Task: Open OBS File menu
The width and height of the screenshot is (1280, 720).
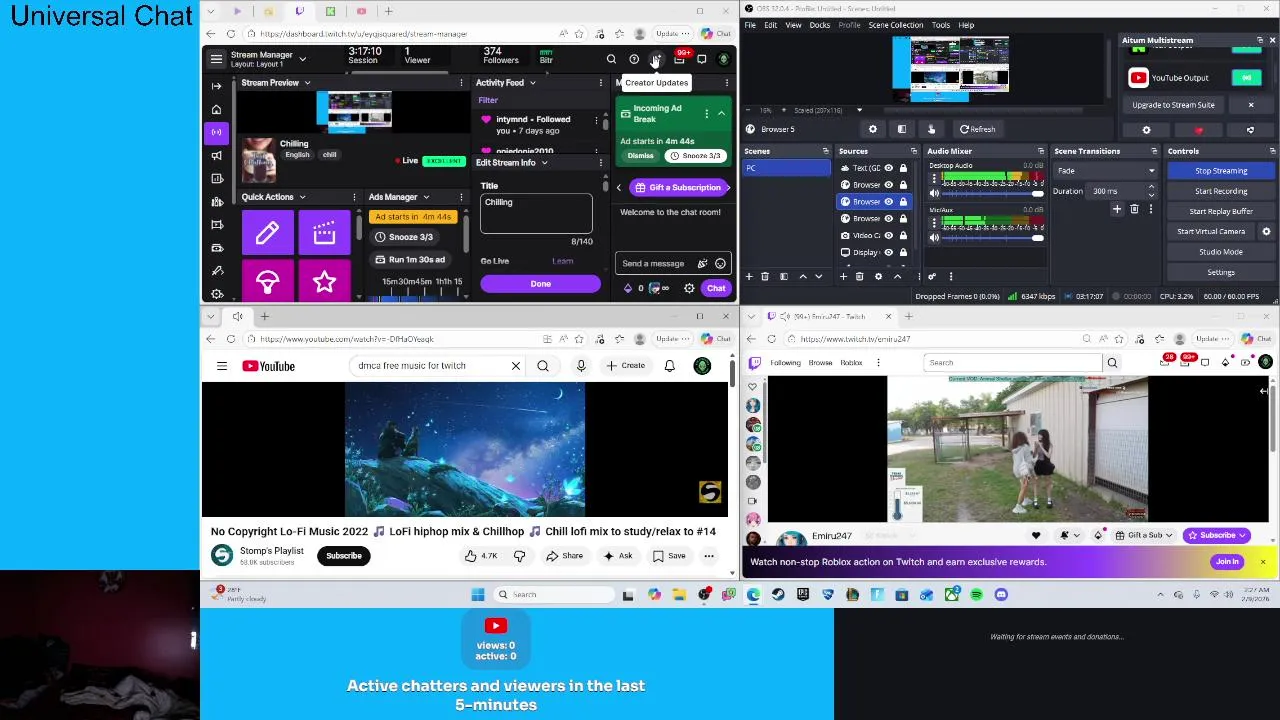Action: [x=750, y=25]
